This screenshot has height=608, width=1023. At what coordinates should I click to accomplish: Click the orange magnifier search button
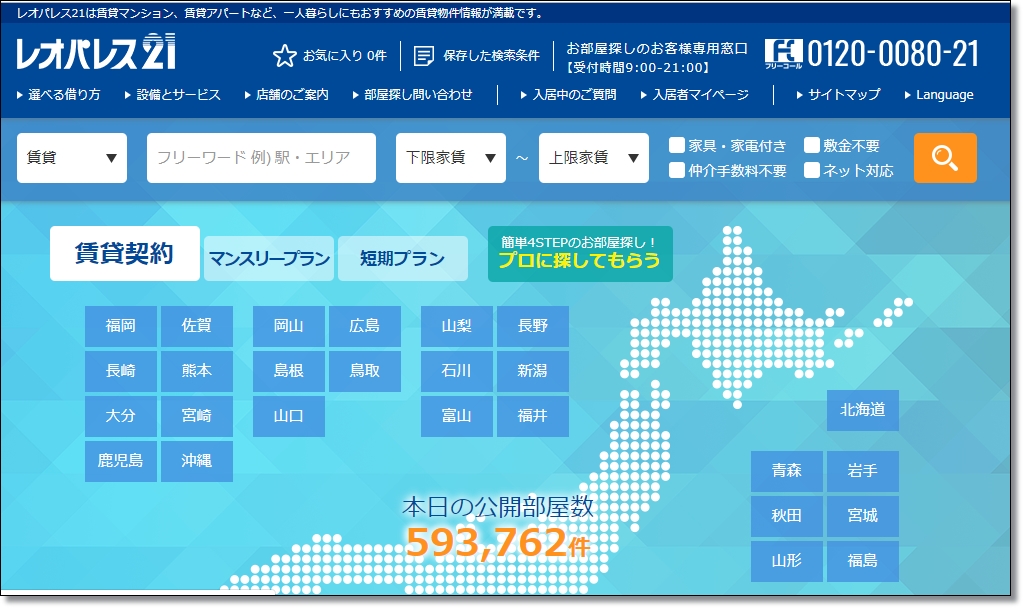(945, 158)
